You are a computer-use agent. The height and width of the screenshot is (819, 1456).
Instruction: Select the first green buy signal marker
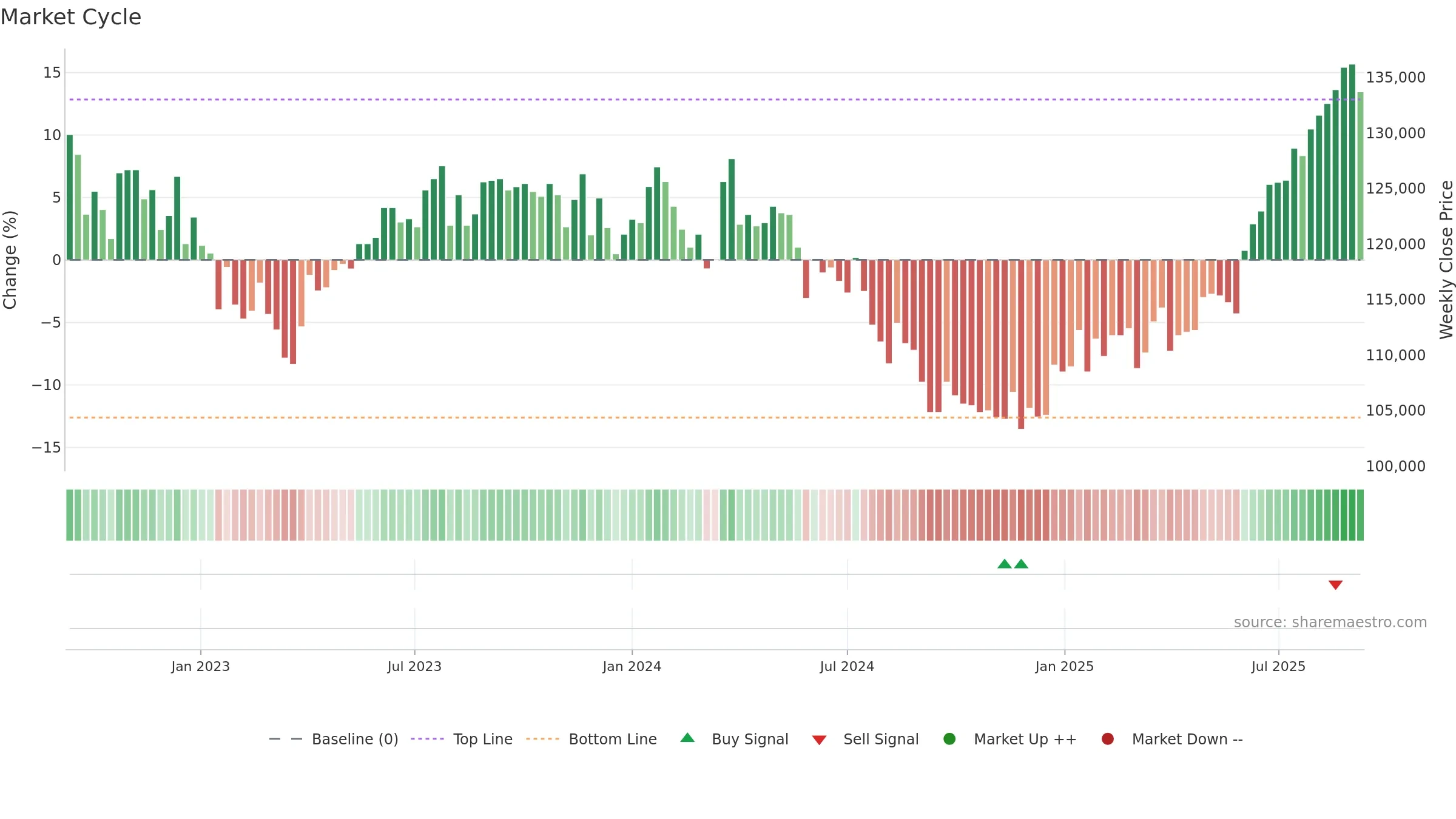[x=1005, y=564]
